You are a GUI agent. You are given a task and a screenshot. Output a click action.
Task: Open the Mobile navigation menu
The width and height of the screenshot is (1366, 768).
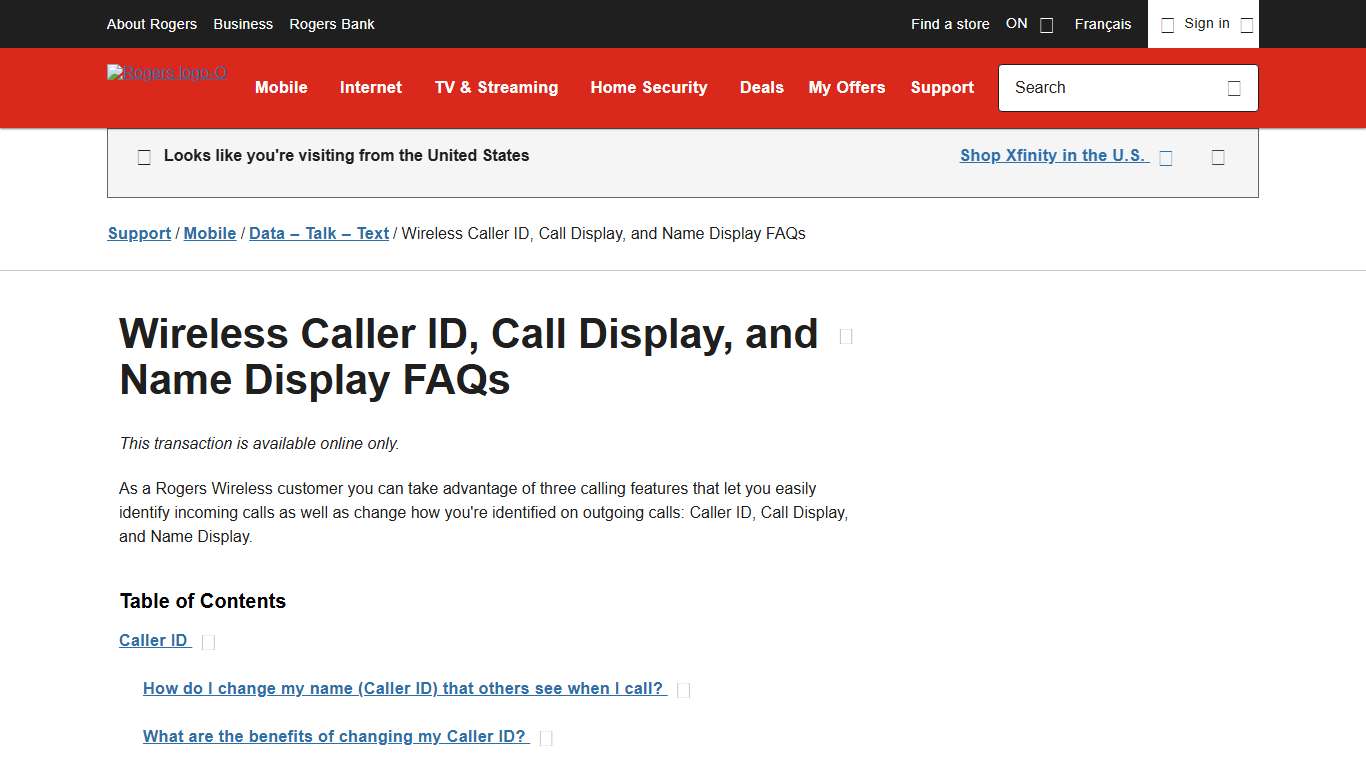pos(281,88)
